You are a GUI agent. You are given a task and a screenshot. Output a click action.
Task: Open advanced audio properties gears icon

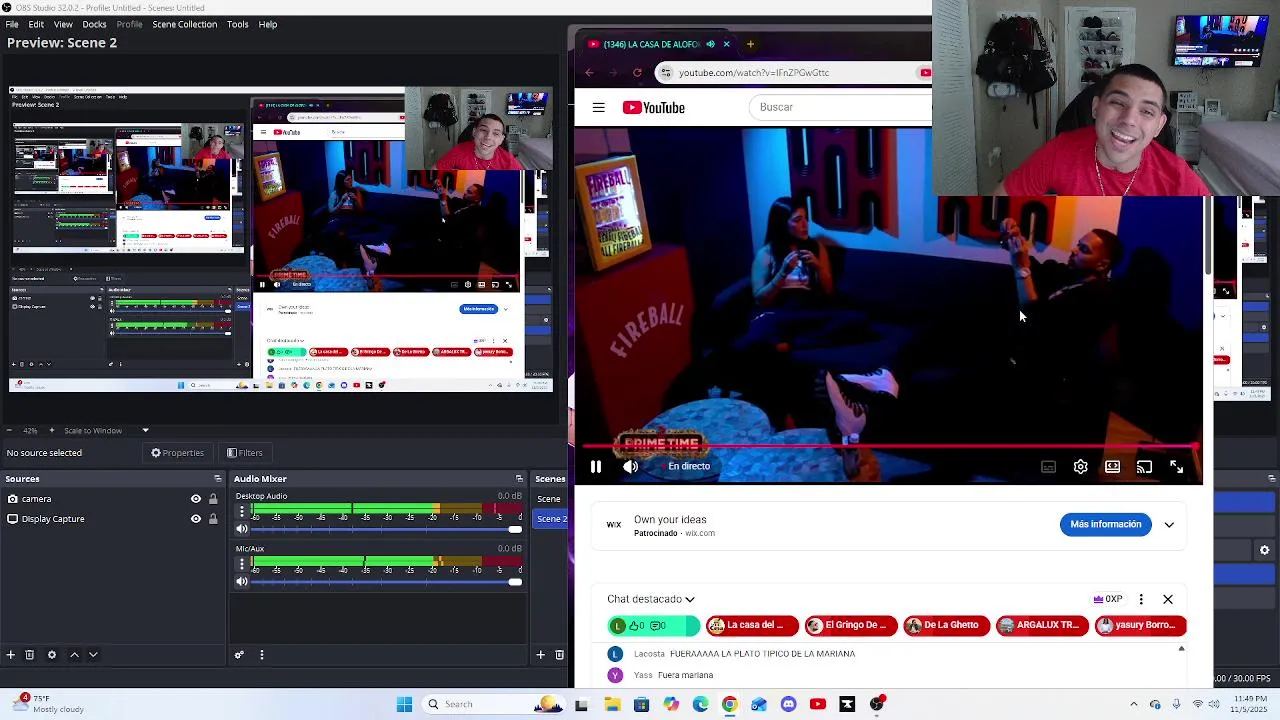239,655
